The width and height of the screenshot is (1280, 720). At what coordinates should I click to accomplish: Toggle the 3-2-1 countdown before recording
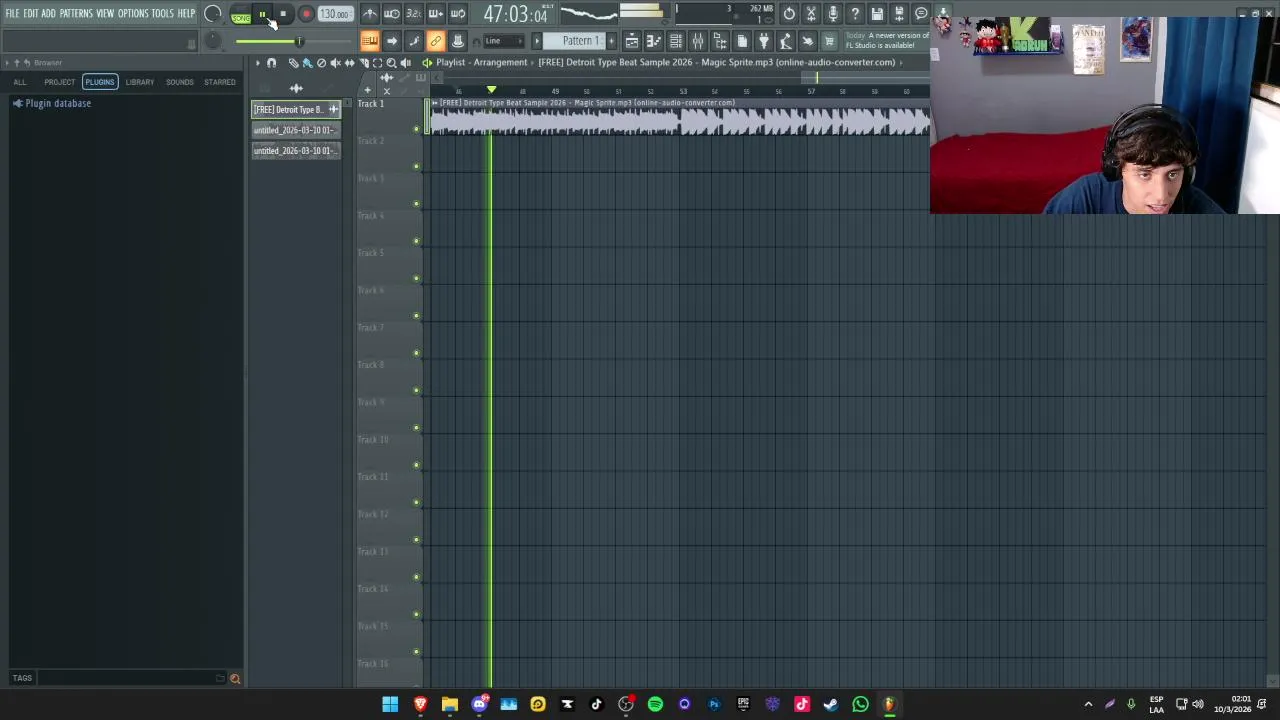[x=413, y=13]
